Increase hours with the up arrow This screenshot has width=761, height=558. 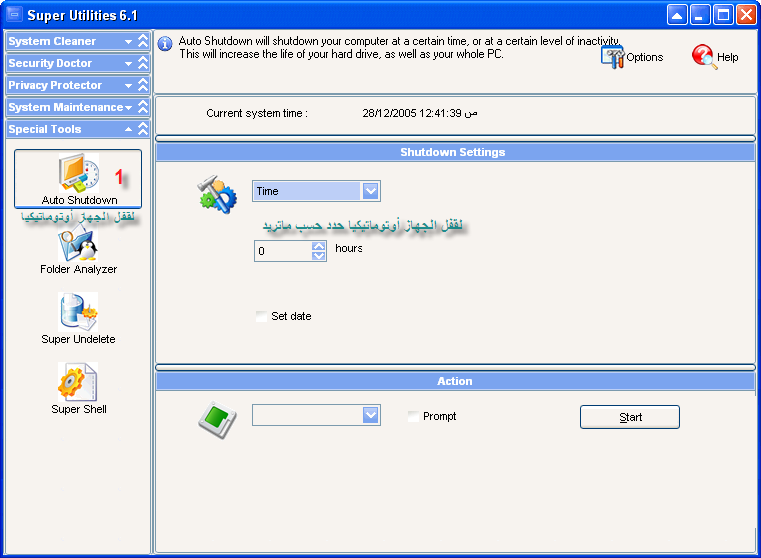point(318,246)
